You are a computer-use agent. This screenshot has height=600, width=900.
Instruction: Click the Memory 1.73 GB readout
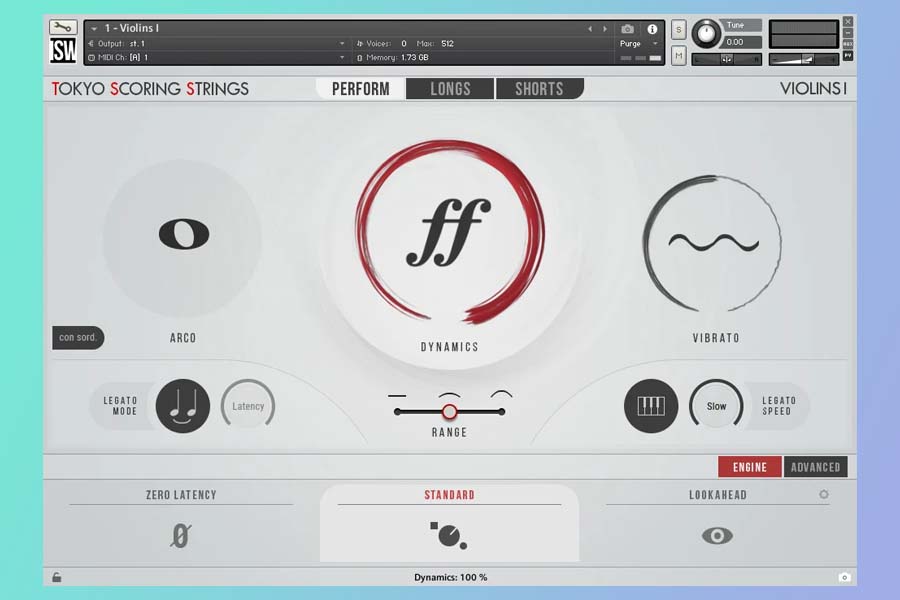pyautogui.click(x=393, y=57)
